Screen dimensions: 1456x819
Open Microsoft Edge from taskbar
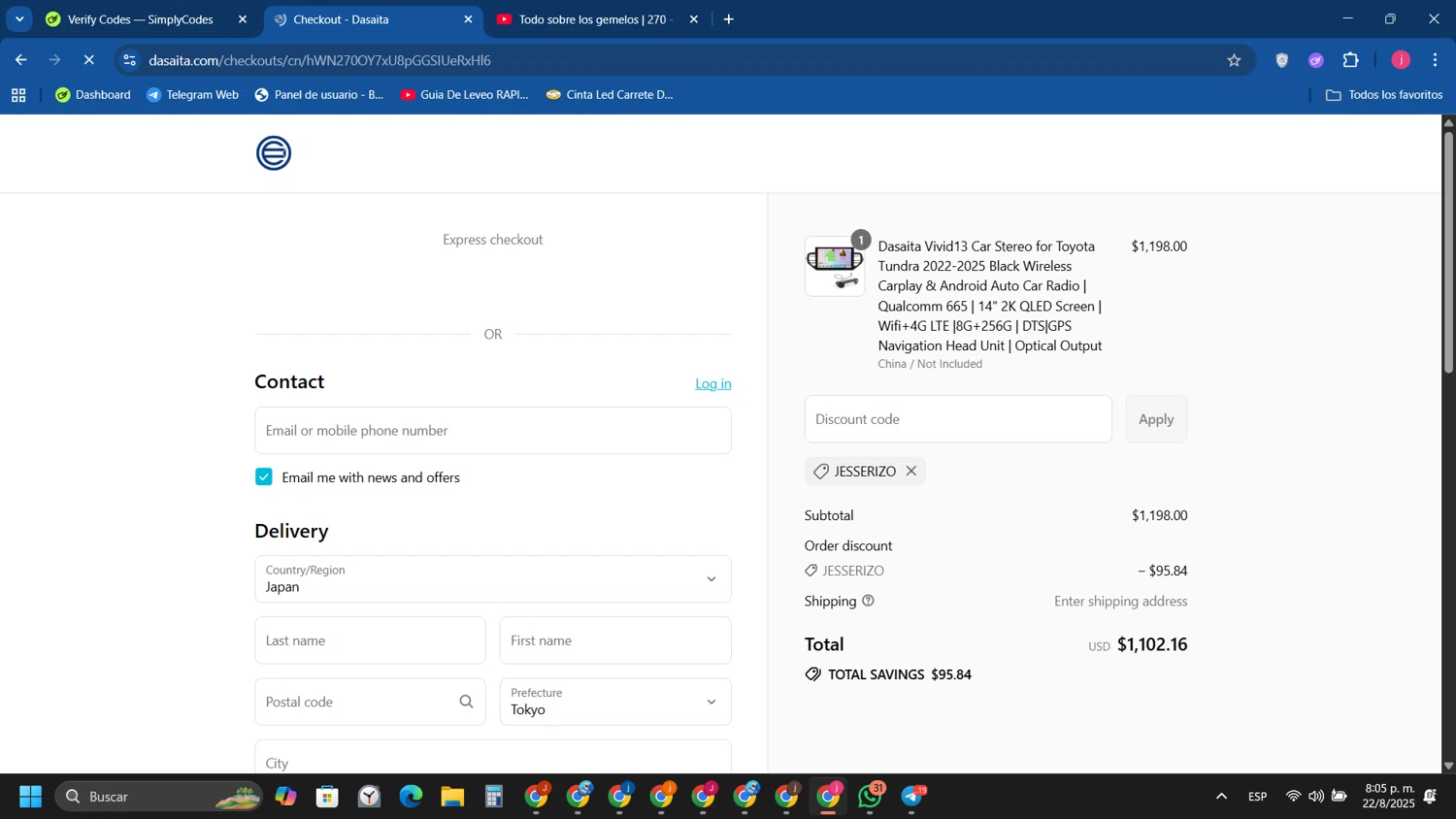coord(411,797)
